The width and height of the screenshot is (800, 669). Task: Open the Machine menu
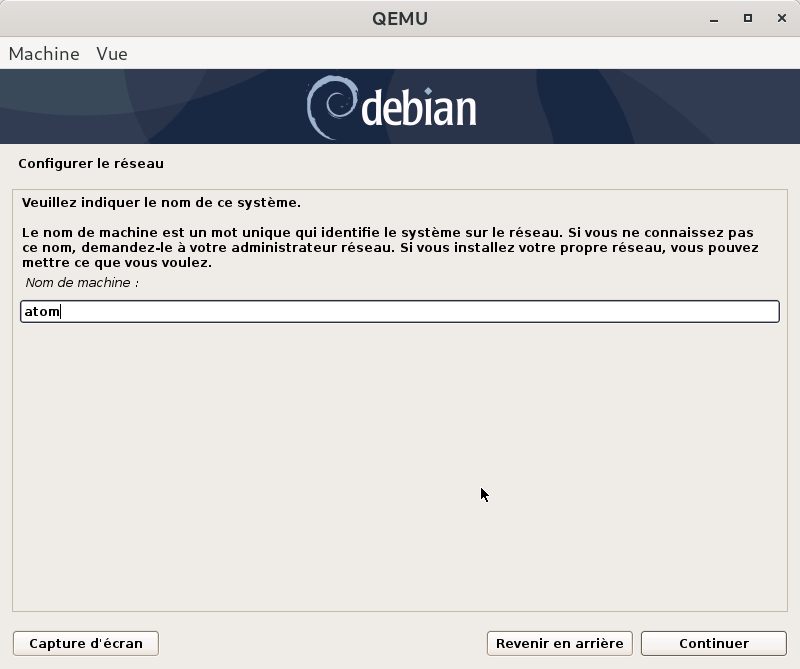pyautogui.click(x=44, y=54)
